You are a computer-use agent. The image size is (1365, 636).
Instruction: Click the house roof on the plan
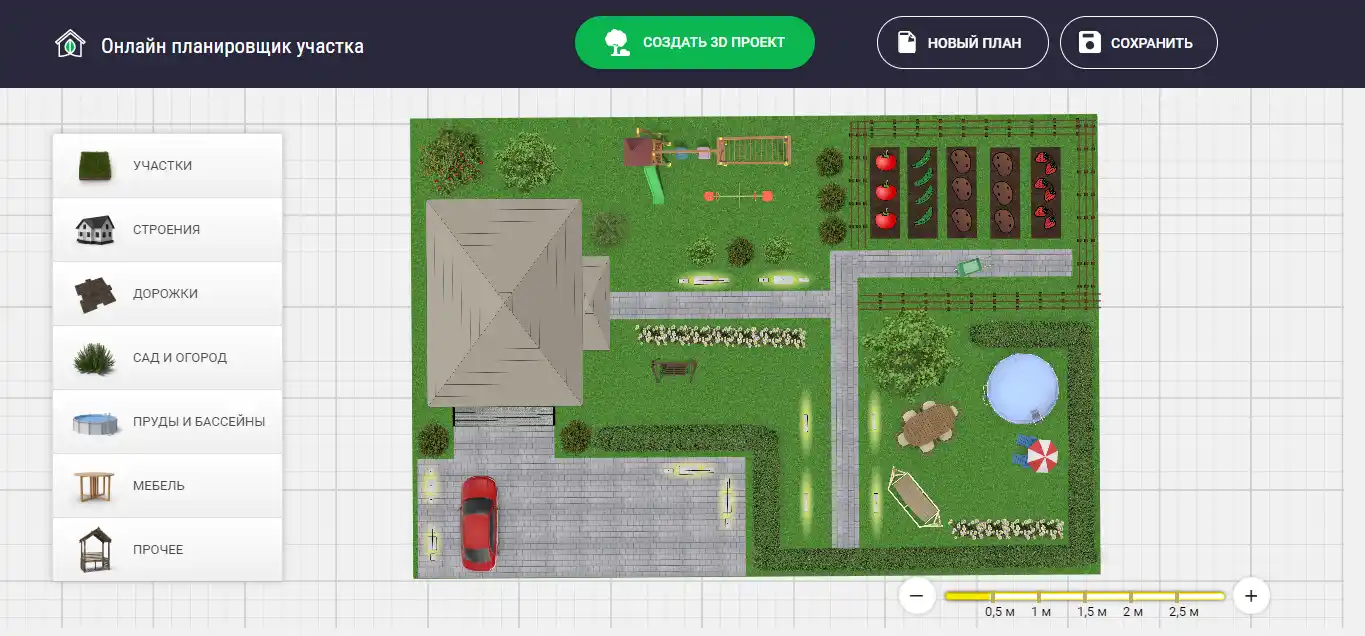point(504,300)
